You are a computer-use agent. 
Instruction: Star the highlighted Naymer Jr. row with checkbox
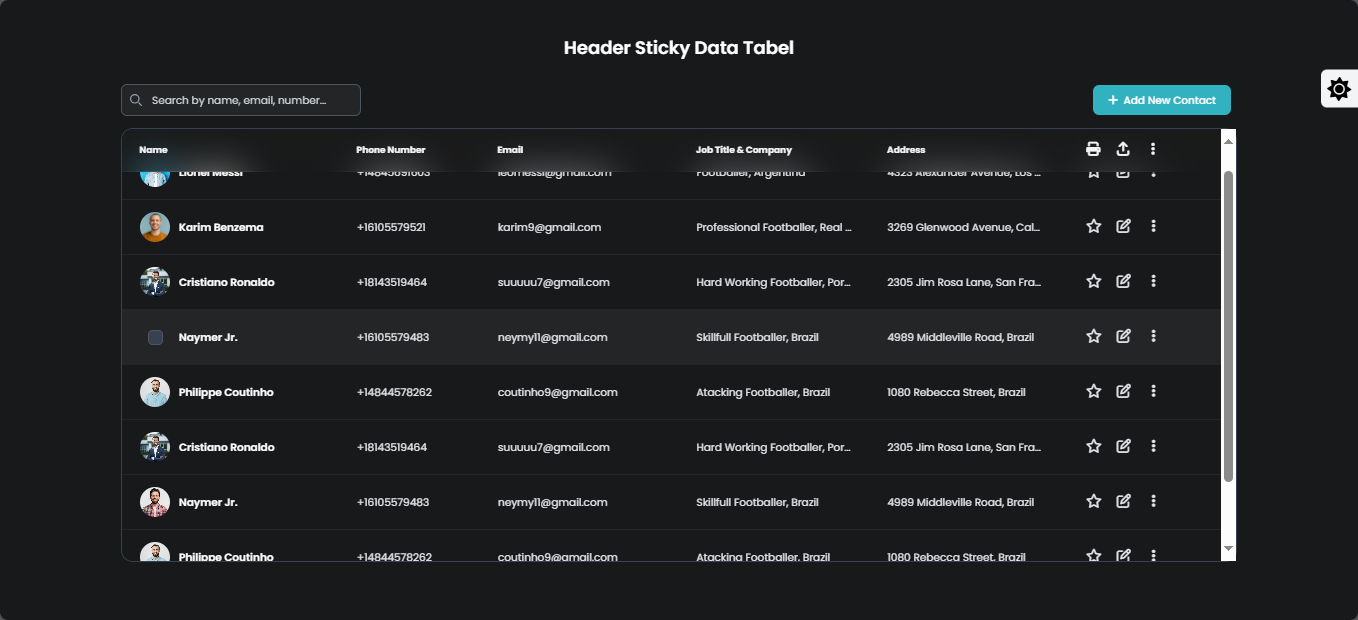1093,336
